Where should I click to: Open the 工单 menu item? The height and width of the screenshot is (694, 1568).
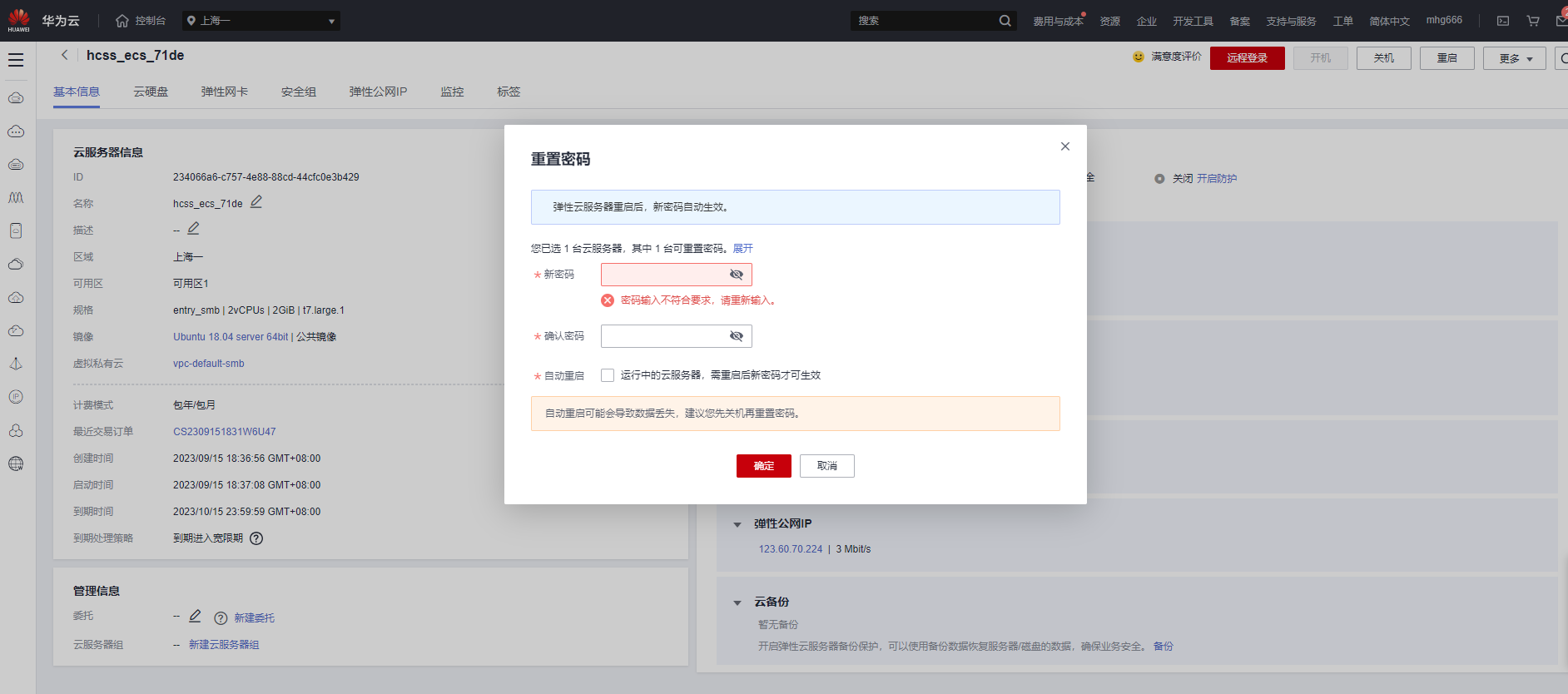pyautogui.click(x=1343, y=21)
